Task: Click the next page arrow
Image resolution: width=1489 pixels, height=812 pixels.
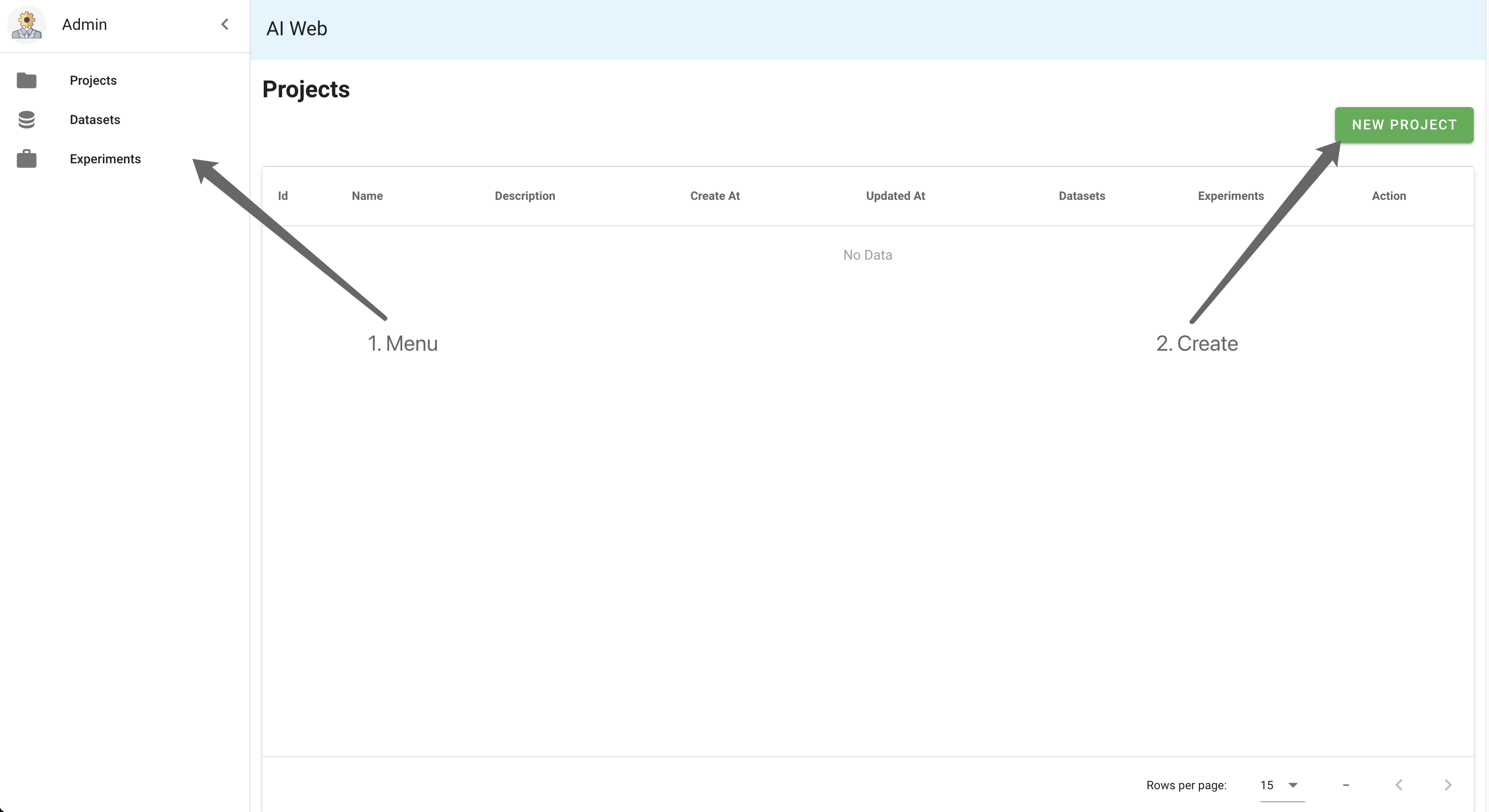Action: (1448, 785)
